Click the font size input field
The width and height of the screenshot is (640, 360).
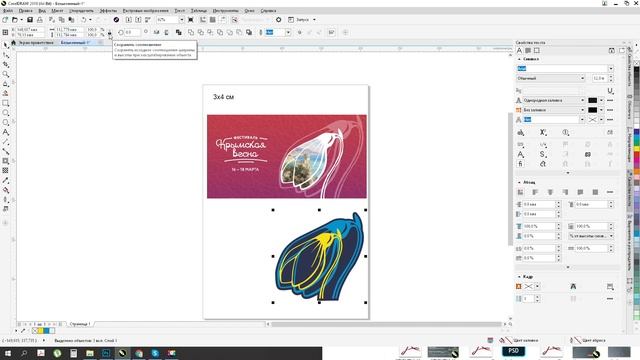tap(600, 78)
